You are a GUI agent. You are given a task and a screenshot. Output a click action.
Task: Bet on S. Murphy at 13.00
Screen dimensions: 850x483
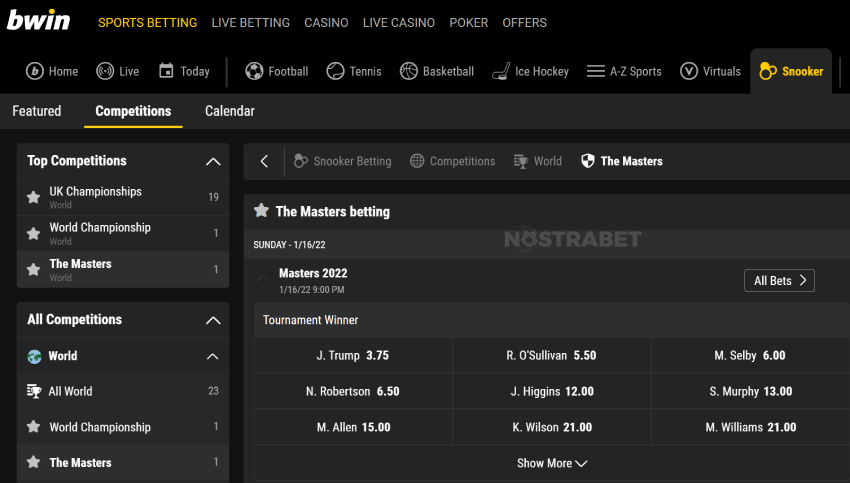[750, 391]
